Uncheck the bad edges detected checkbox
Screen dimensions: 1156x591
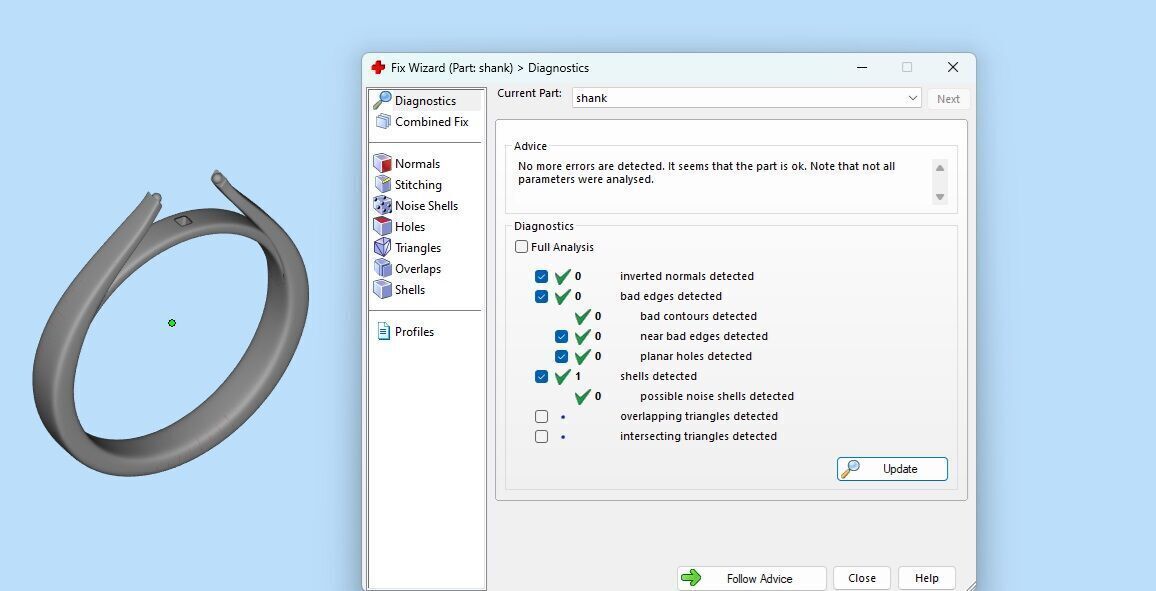click(x=541, y=296)
